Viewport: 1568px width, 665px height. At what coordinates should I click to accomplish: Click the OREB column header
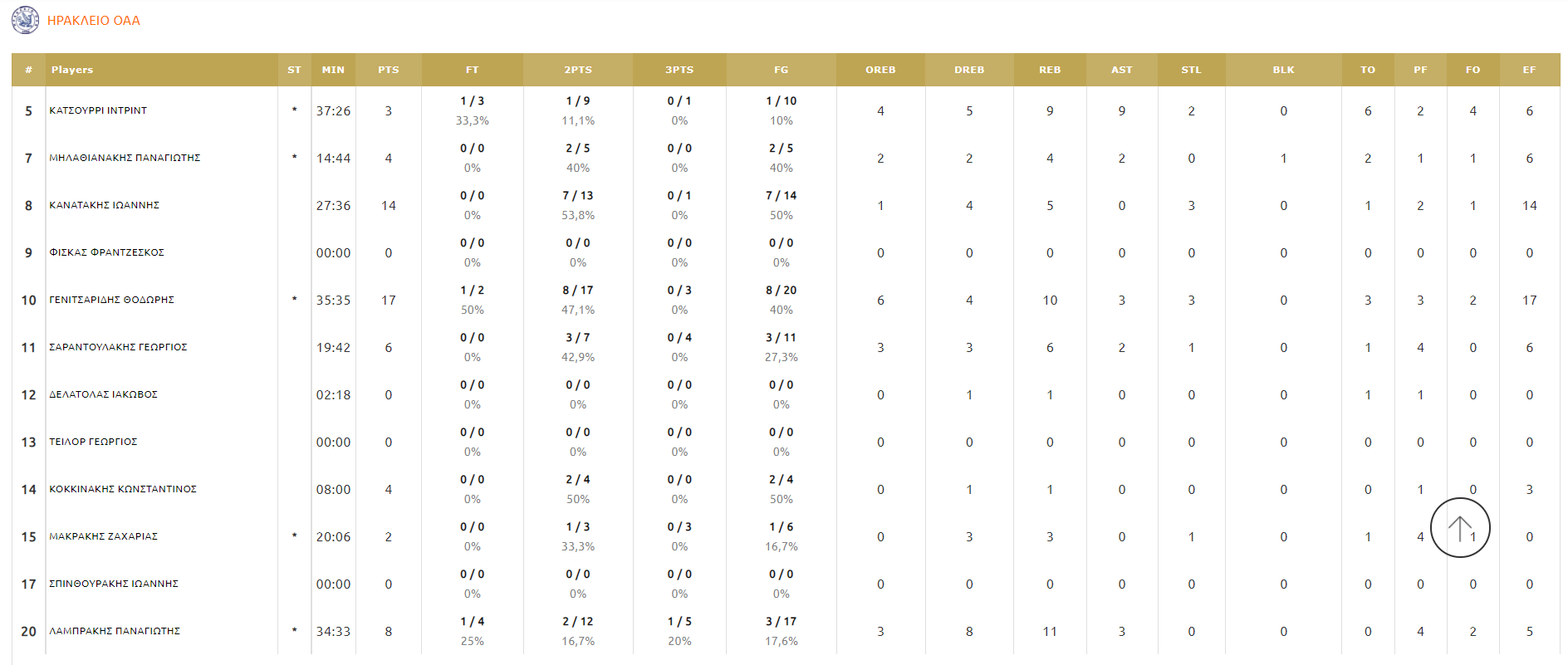point(880,70)
